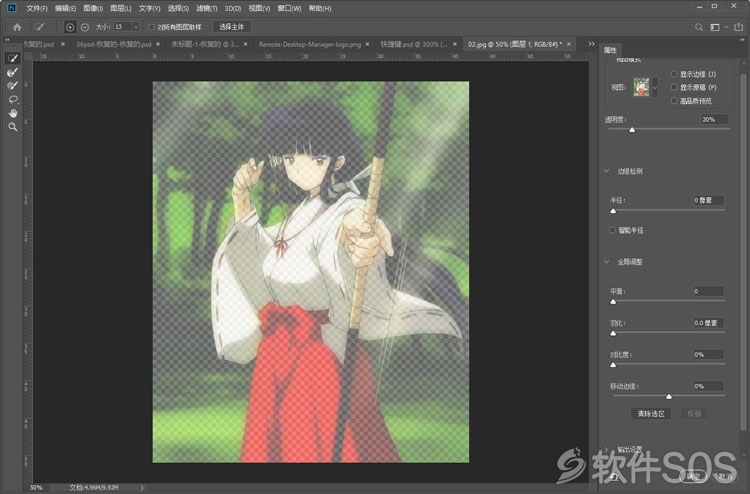This screenshot has width=750, height=494.
Task: Open the 视图 view mode dropdown
Action: 655,88
